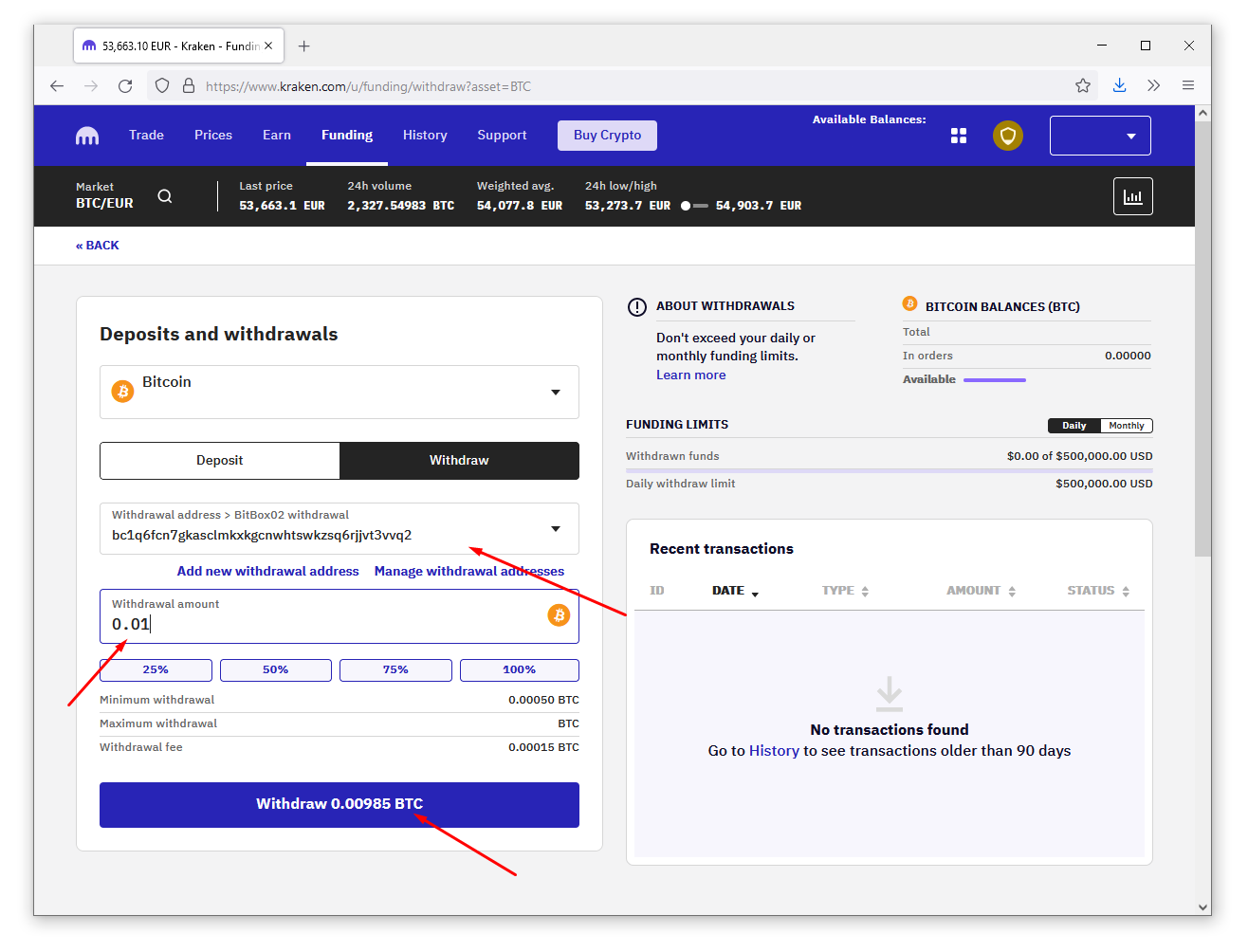
Task: Open the market chart icon
Action: 1133,196
